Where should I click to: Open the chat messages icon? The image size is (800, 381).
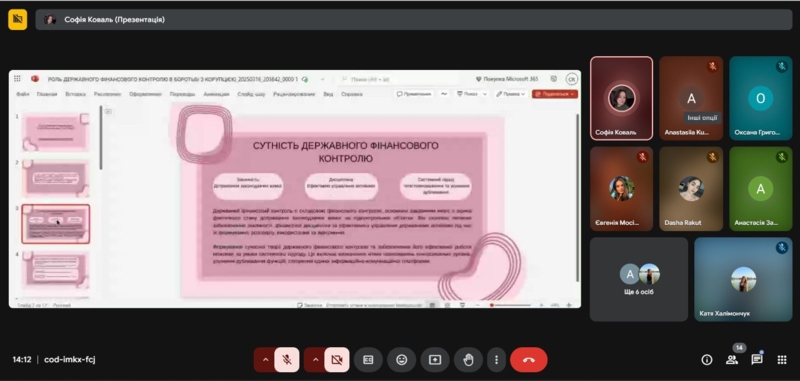pos(757,360)
